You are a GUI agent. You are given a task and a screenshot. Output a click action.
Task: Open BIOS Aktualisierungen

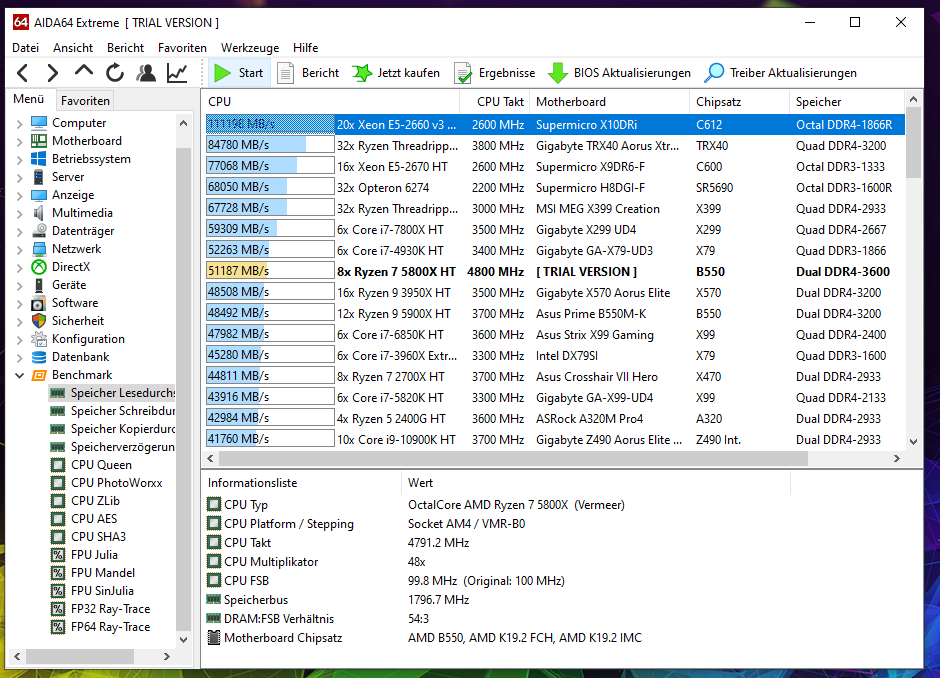pos(619,73)
